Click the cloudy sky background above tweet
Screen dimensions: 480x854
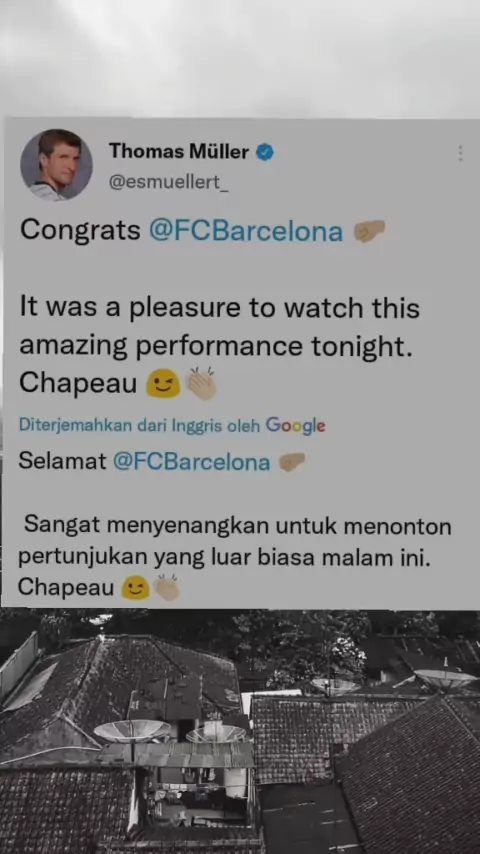pos(240,57)
